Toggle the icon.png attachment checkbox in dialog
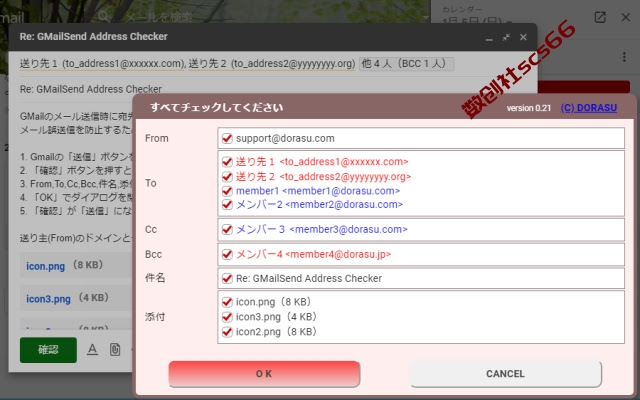 pos(227,302)
